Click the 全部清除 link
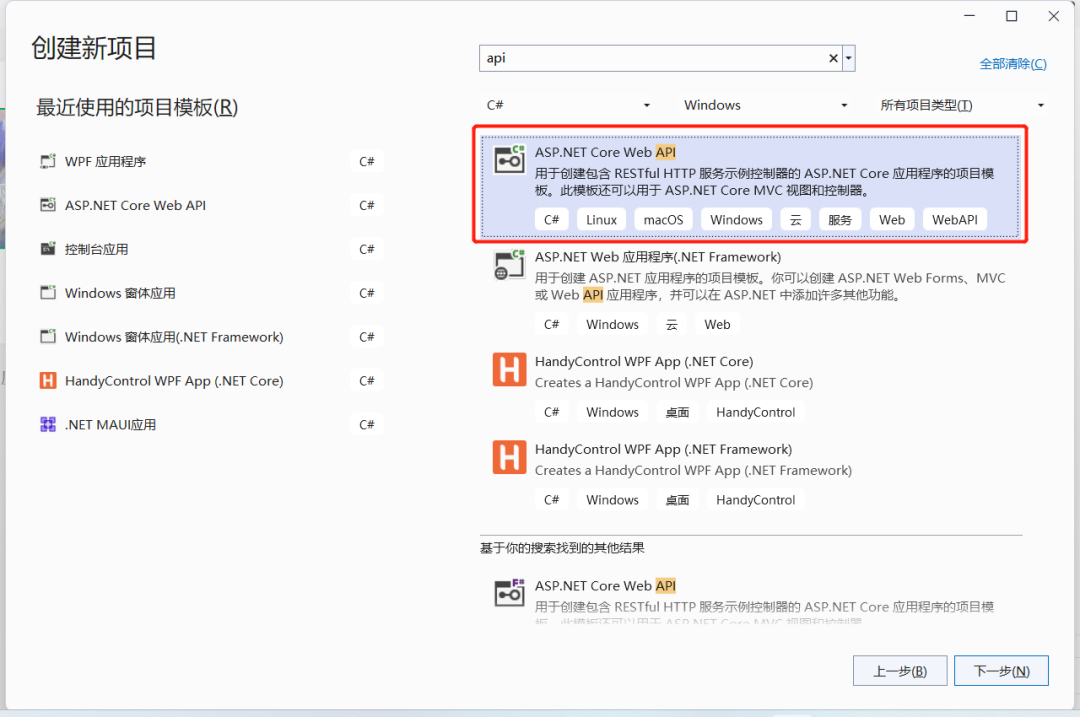Image resolution: width=1080 pixels, height=717 pixels. pyautogui.click(x=1013, y=64)
